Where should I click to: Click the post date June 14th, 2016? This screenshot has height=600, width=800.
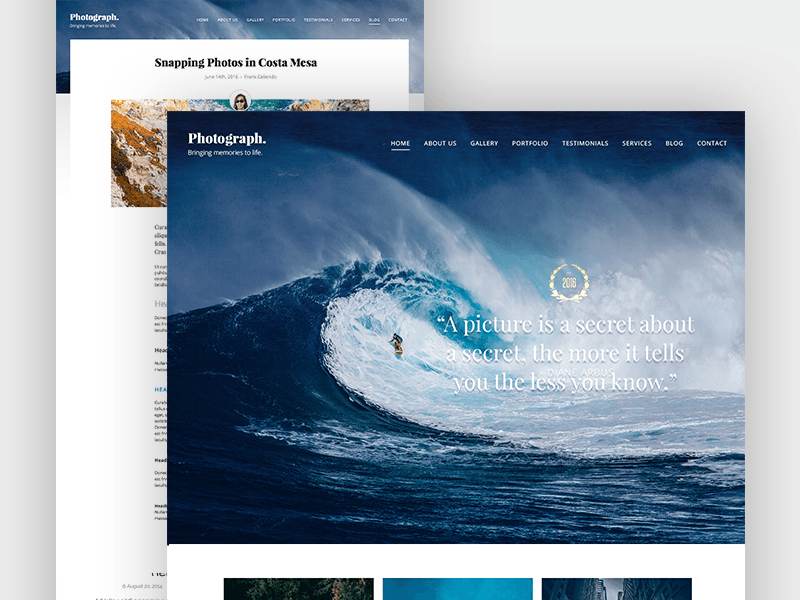221,77
